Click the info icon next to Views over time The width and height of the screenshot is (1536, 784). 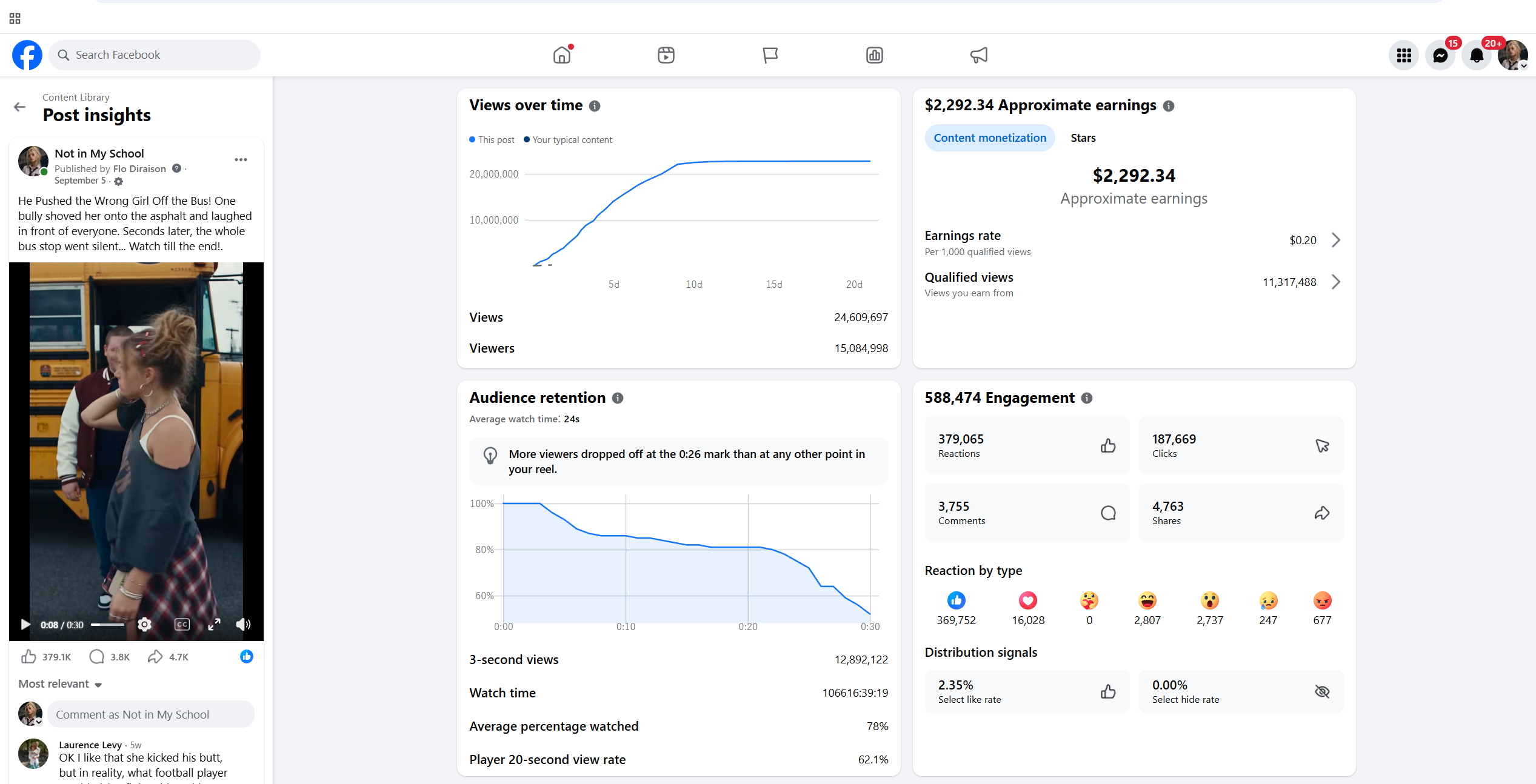coord(595,106)
